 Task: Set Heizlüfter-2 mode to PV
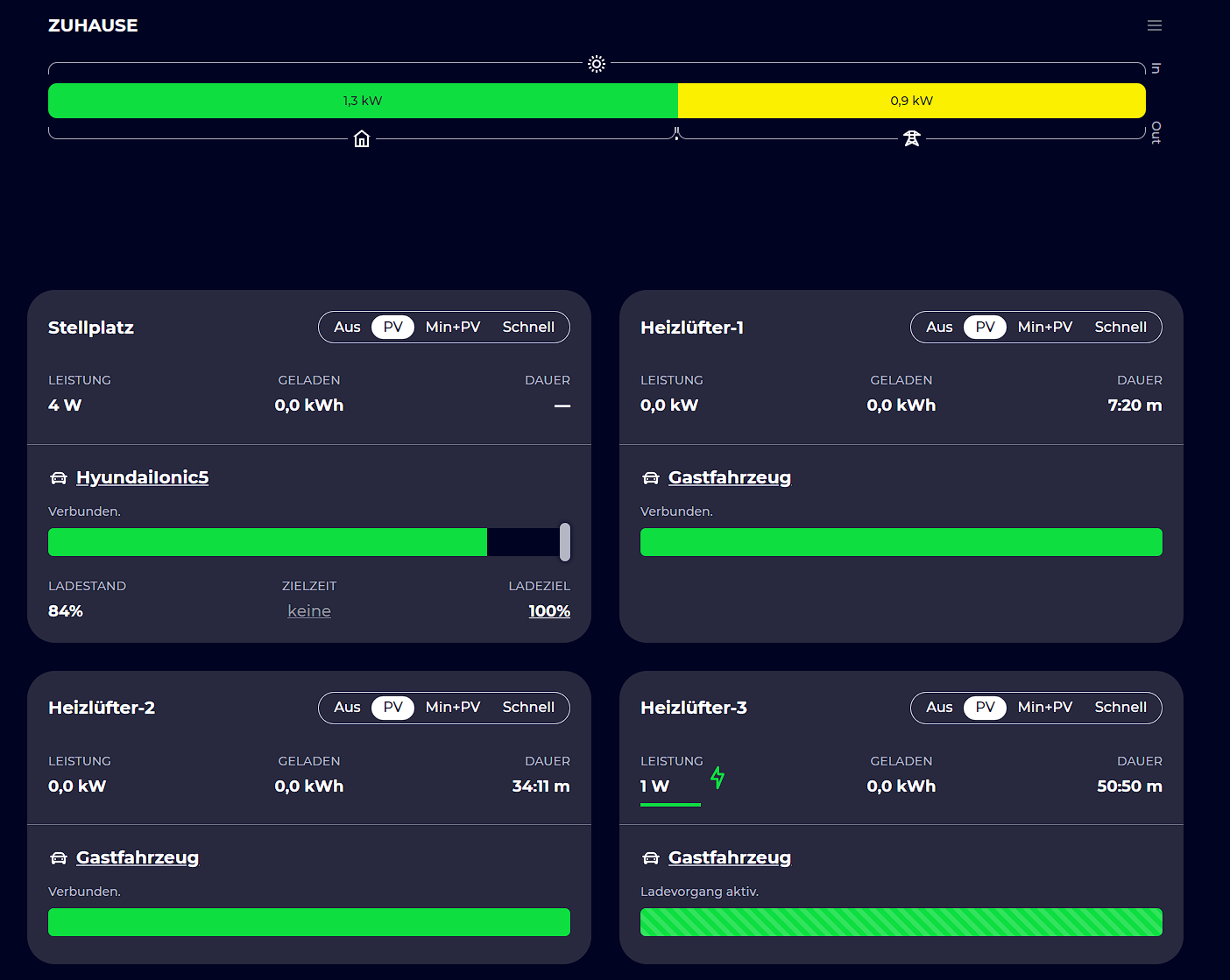[392, 707]
